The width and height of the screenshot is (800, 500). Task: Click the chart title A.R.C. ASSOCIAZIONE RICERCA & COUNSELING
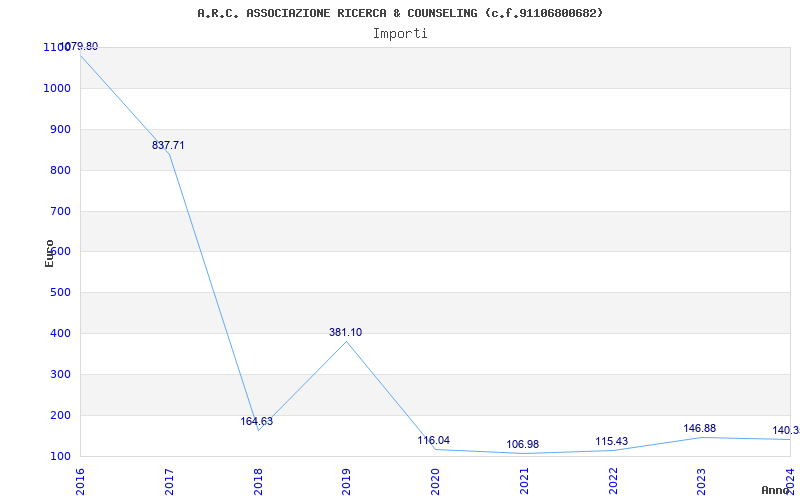(400, 13)
